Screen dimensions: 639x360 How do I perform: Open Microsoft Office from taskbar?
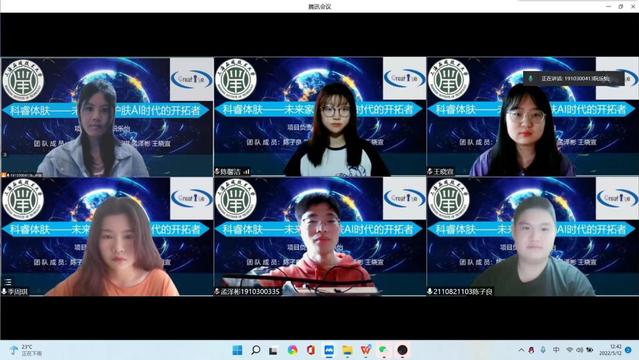point(311,350)
